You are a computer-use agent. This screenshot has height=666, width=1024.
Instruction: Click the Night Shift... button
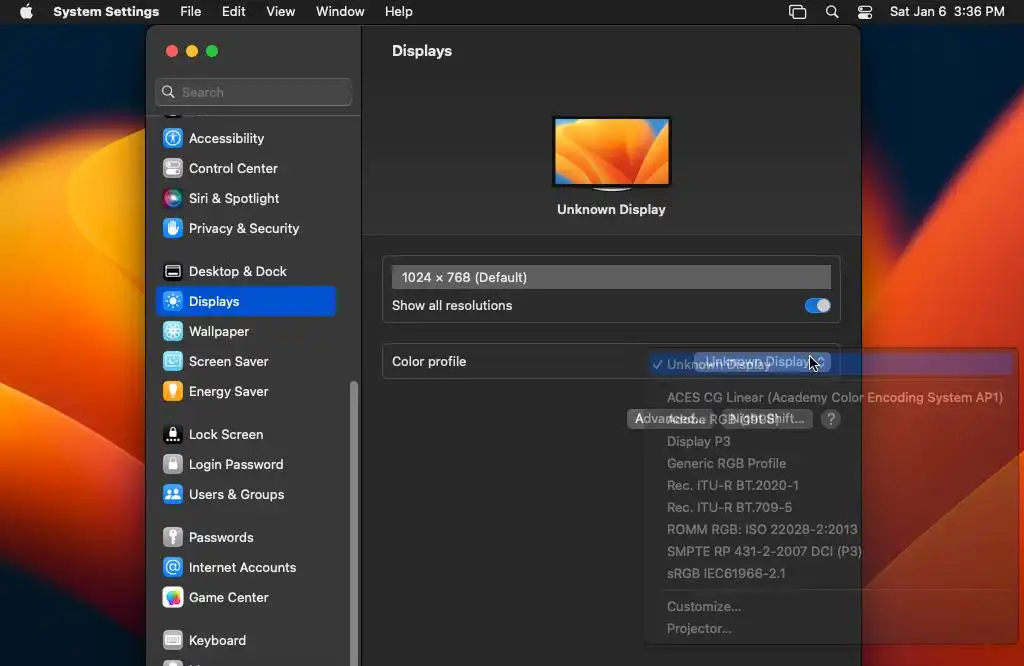pos(767,419)
